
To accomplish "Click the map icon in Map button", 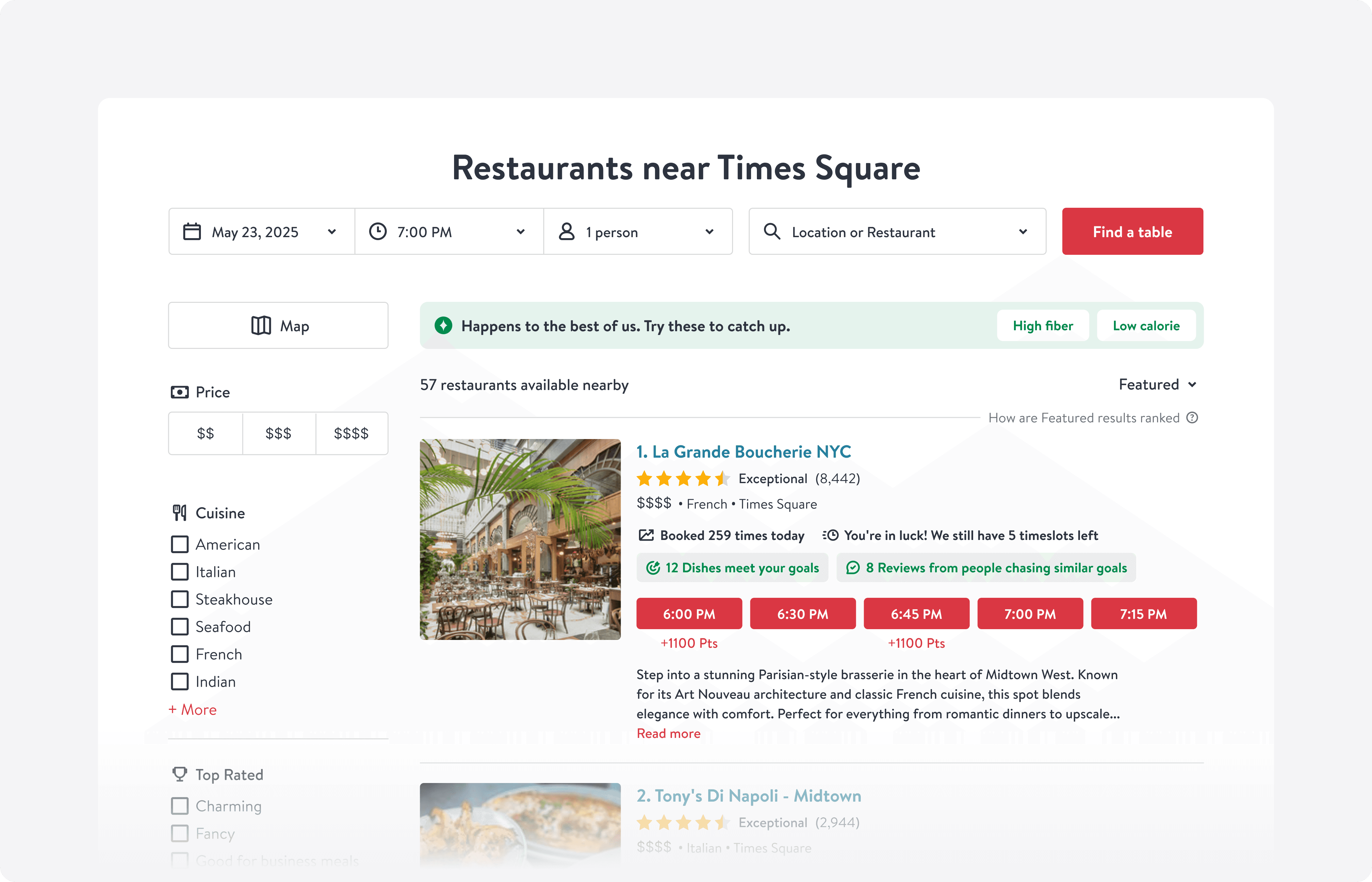I will pyautogui.click(x=261, y=325).
